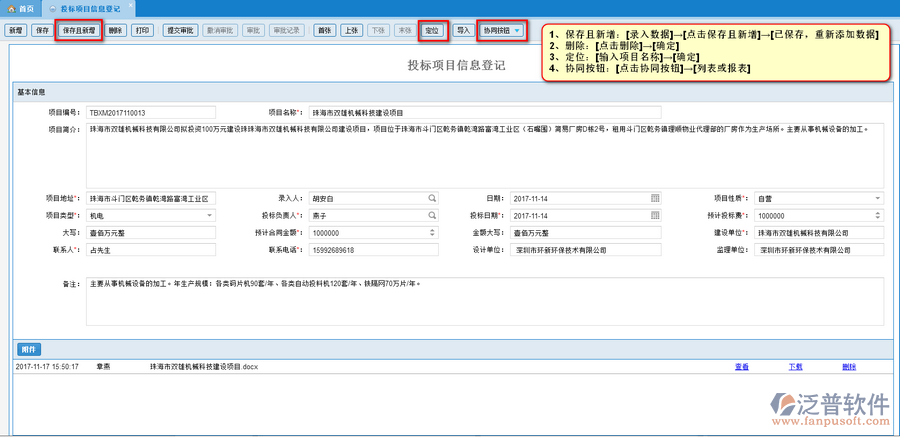Click the 删除 toolbar button

[116, 31]
